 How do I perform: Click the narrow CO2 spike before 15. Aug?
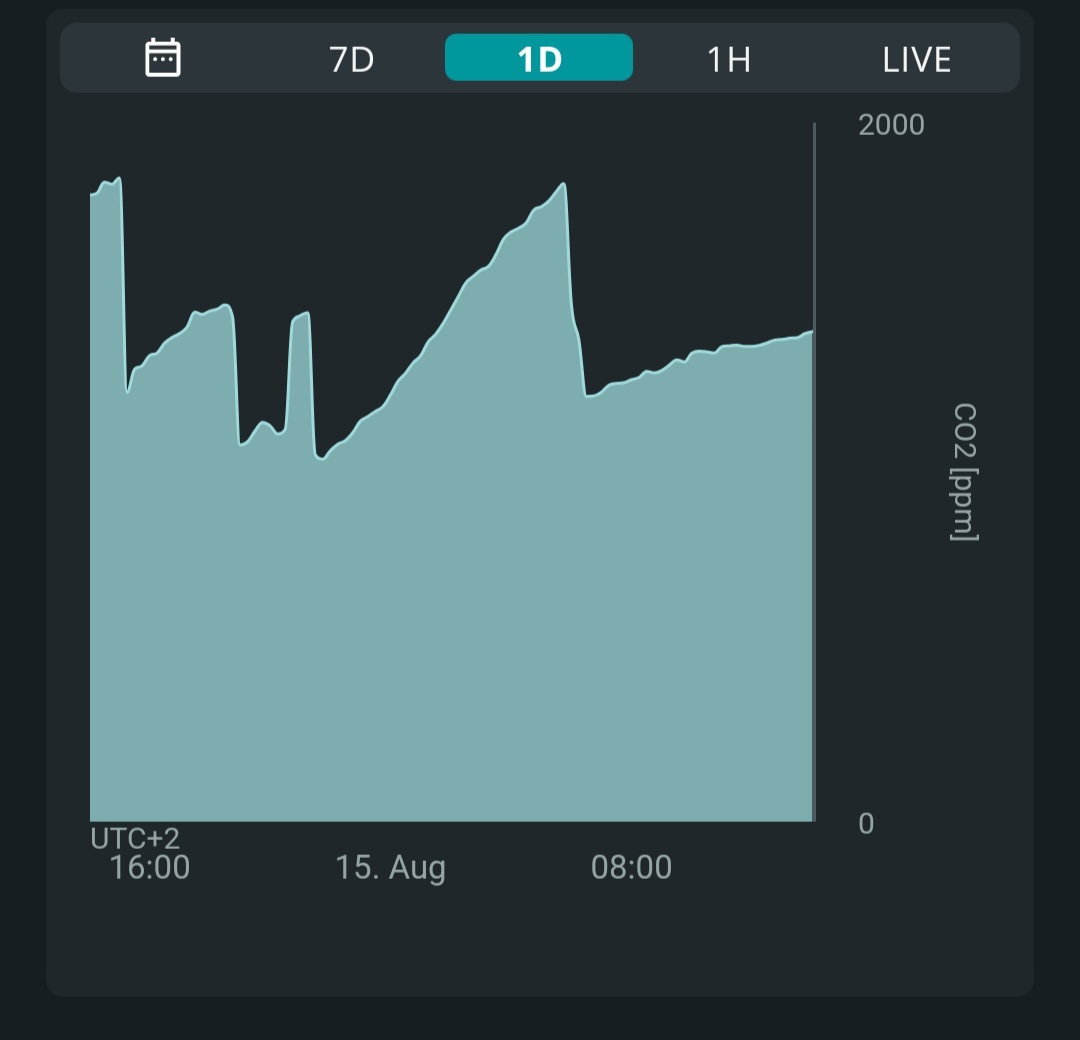[x=301, y=316]
